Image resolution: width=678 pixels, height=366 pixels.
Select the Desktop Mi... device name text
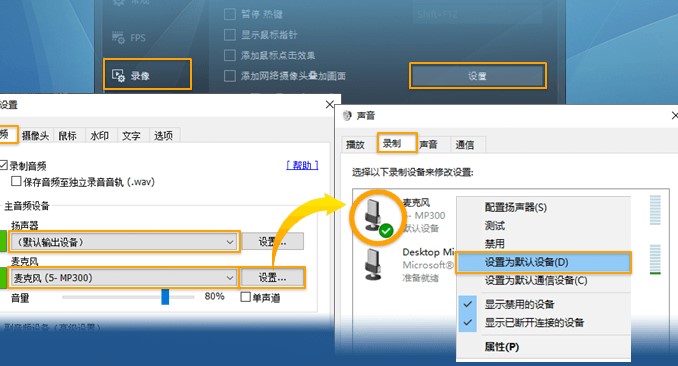click(428, 252)
